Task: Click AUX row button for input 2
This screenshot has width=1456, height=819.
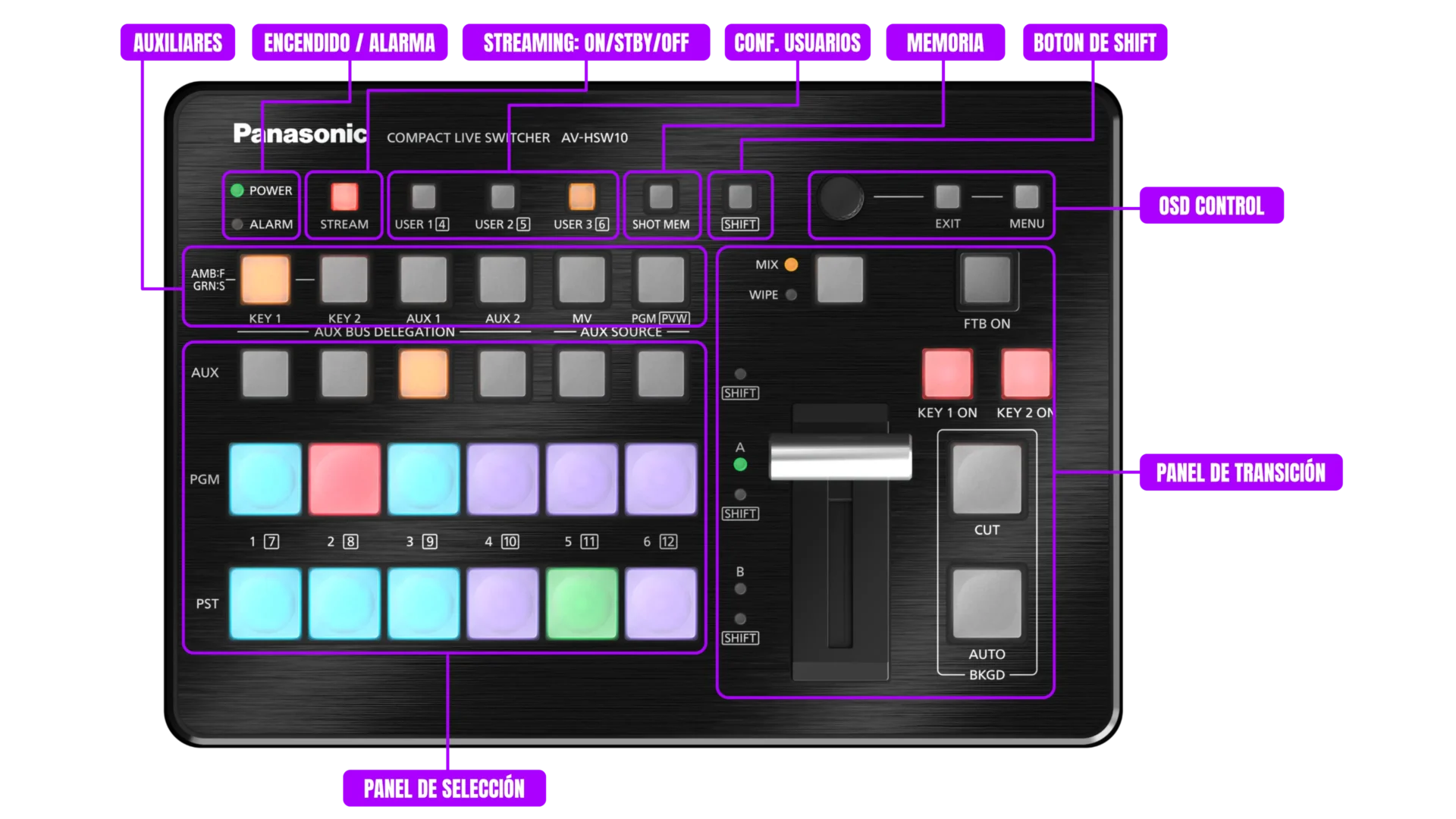Action: click(x=344, y=373)
